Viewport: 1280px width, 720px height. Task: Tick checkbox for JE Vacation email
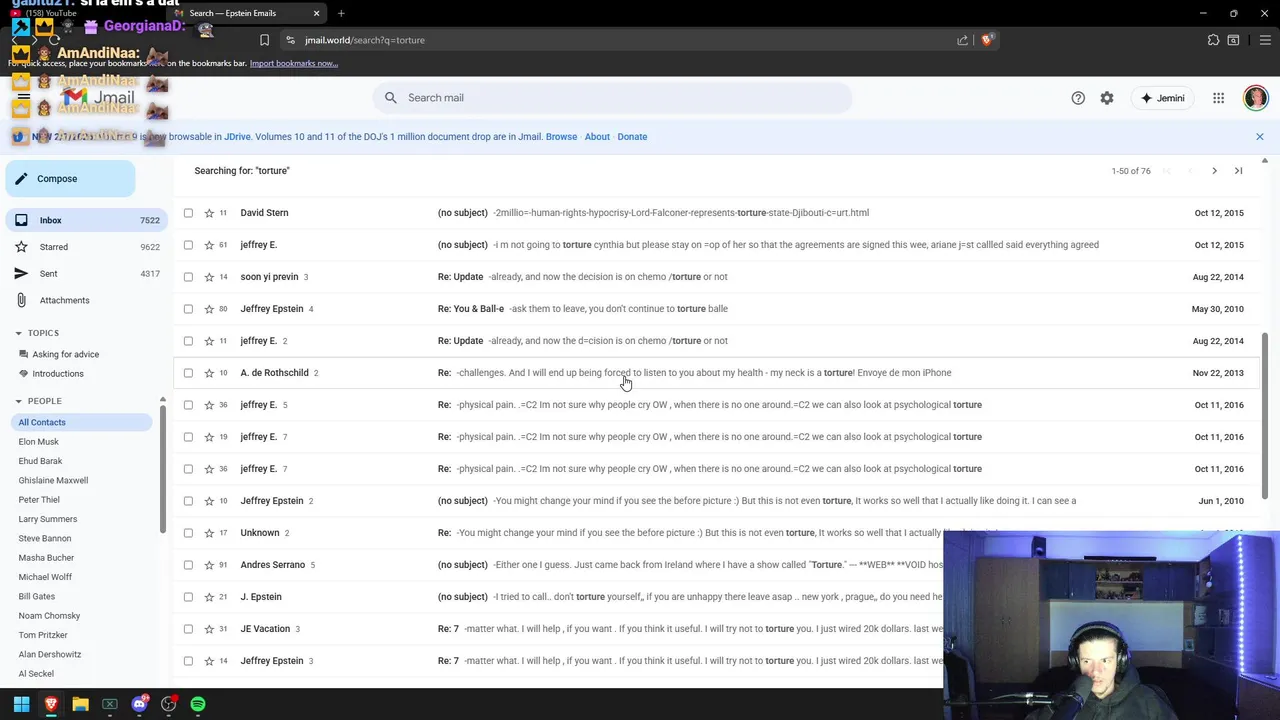[188, 629]
